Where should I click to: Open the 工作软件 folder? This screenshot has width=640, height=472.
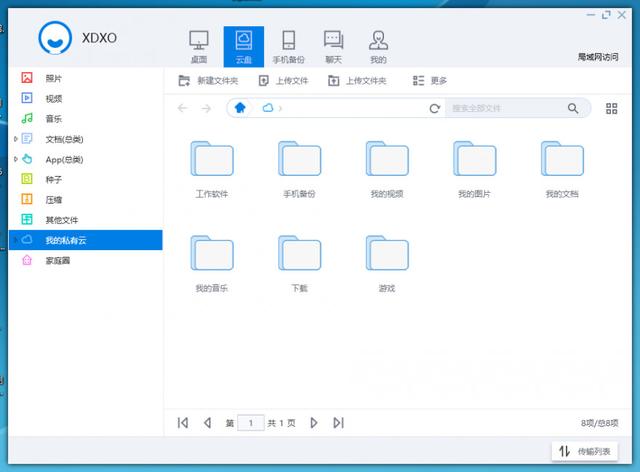click(212, 169)
